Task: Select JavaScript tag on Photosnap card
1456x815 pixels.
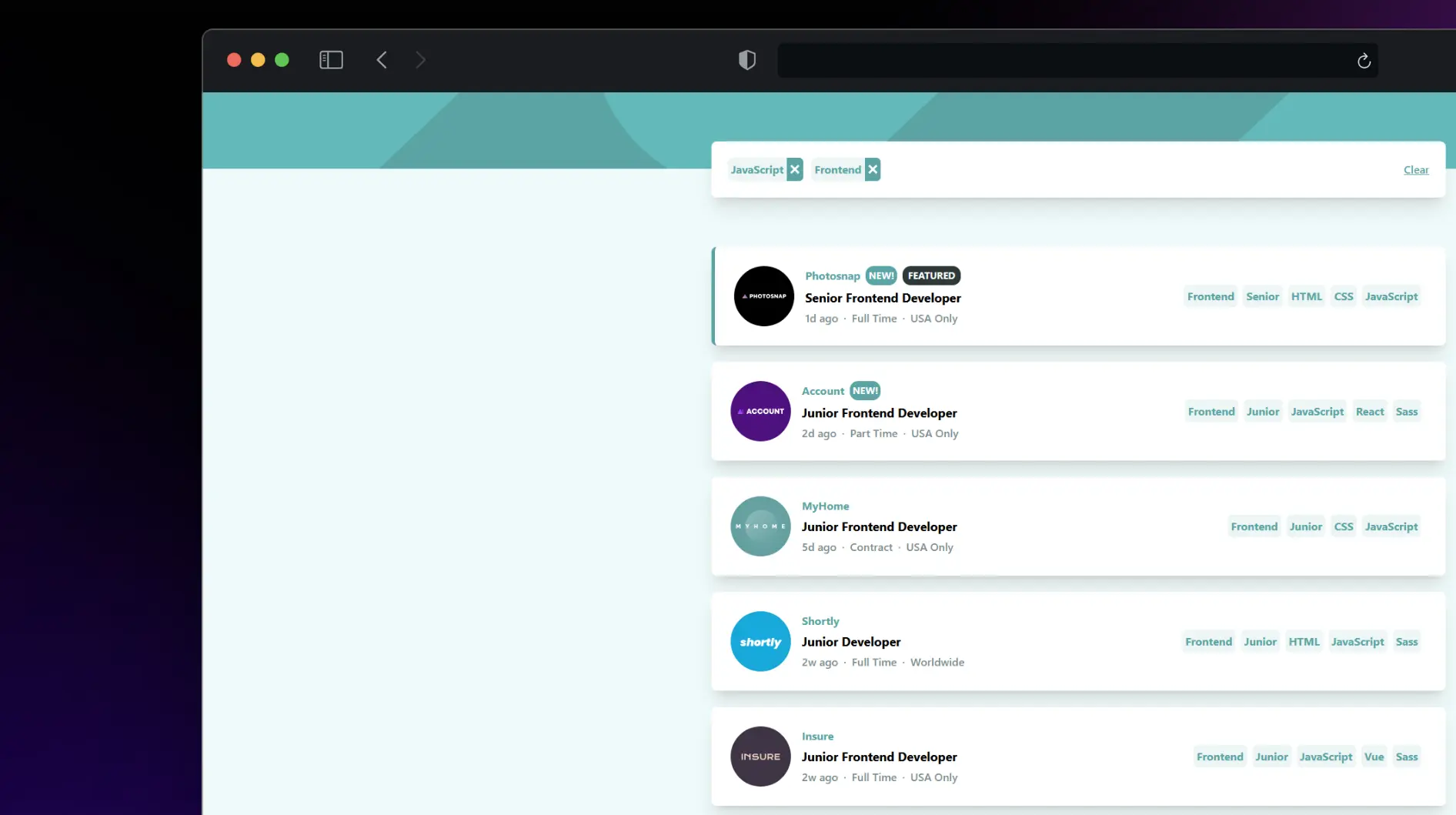Action: point(1391,296)
